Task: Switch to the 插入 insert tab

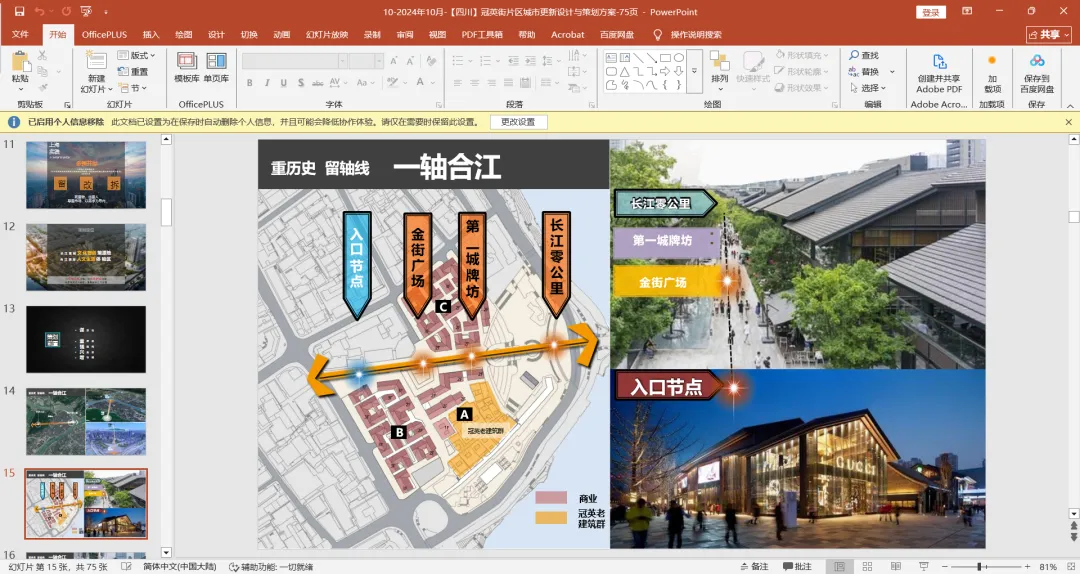Action: point(151,34)
